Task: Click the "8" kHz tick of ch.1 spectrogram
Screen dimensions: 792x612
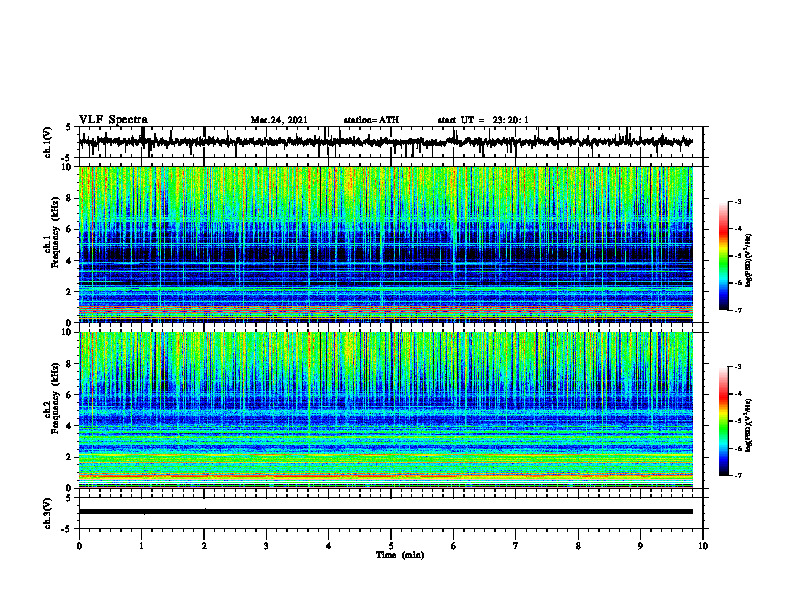Action: [69, 198]
